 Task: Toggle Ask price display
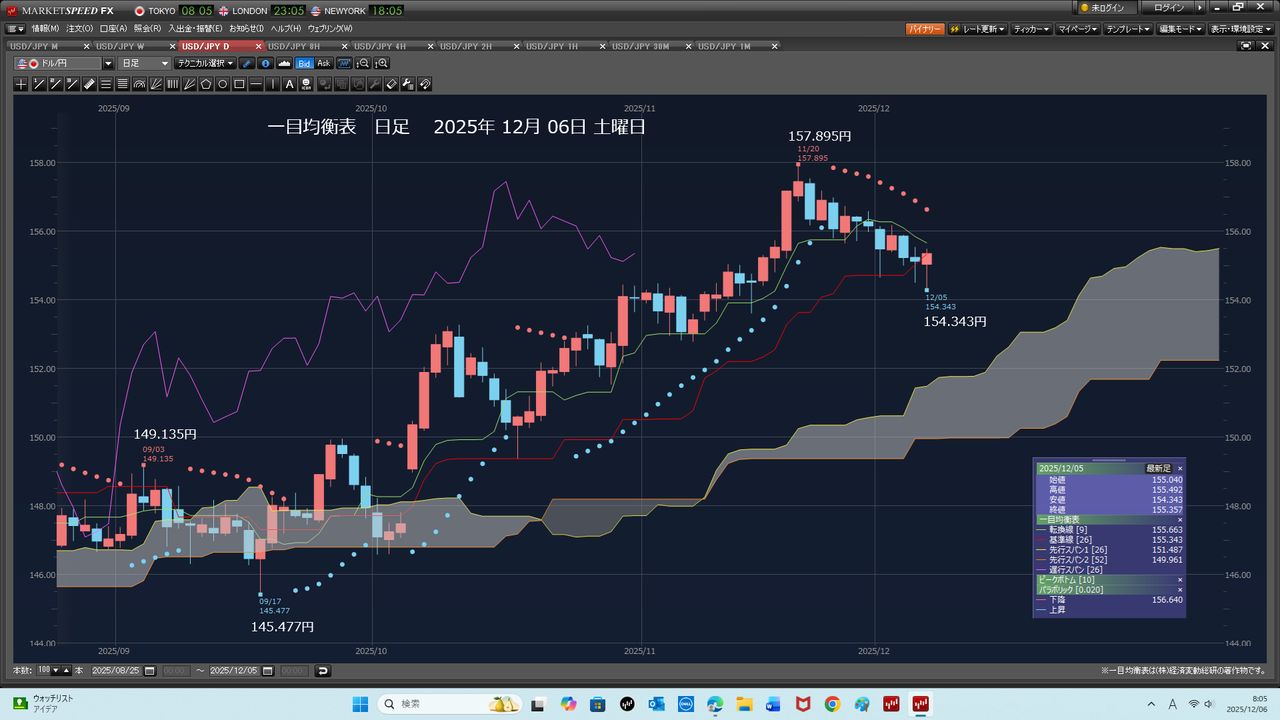tap(323, 63)
